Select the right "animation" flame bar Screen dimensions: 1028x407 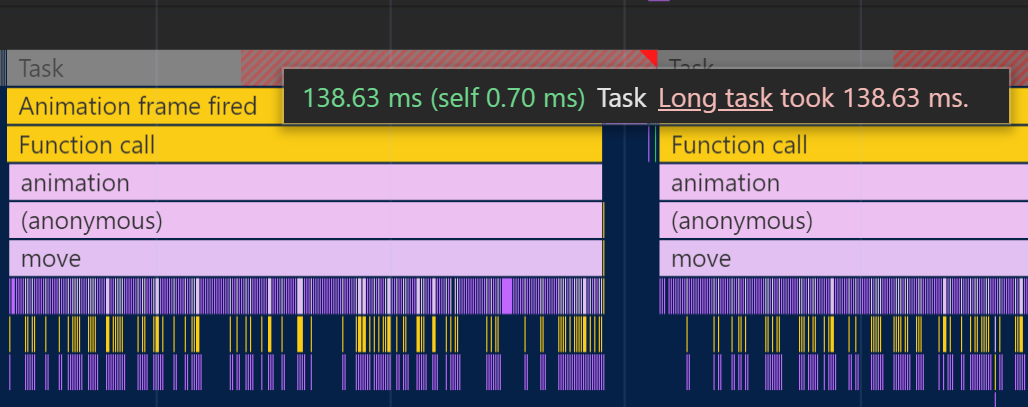click(x=843, y=182)
